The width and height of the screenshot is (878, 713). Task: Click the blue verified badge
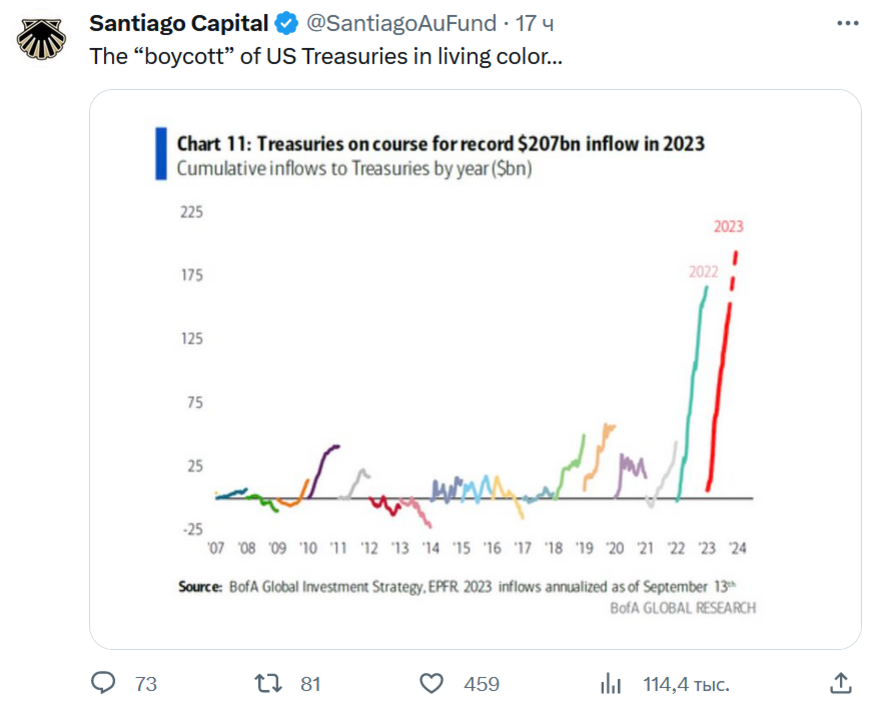tap(286, 23)
